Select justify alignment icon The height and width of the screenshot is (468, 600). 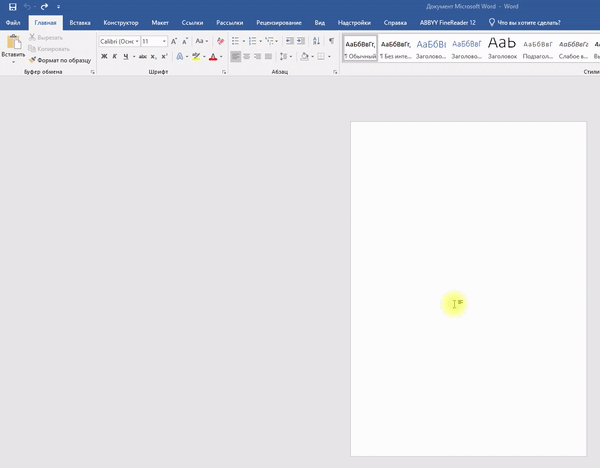coord(269,57)
